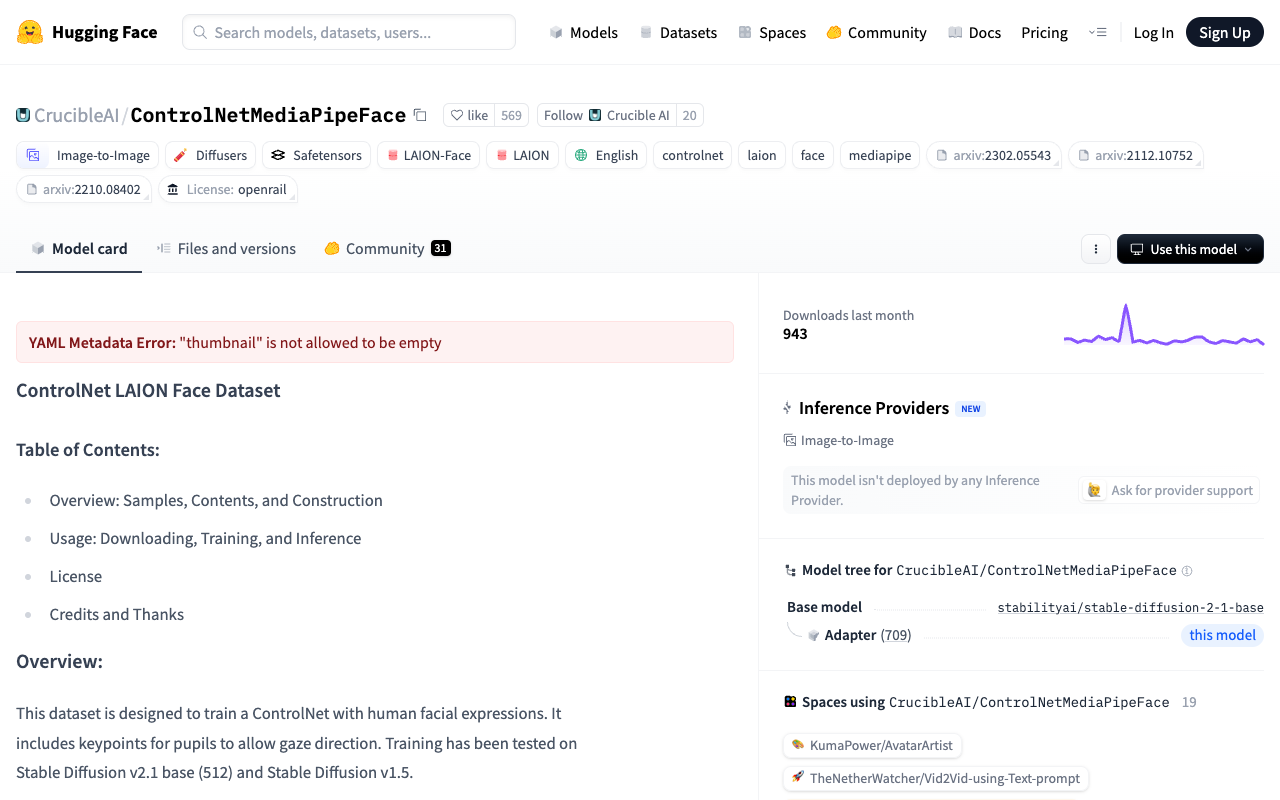Focus the search models and datasets field
Viewport: 1280px width, 800px height.
click(349, 32)
